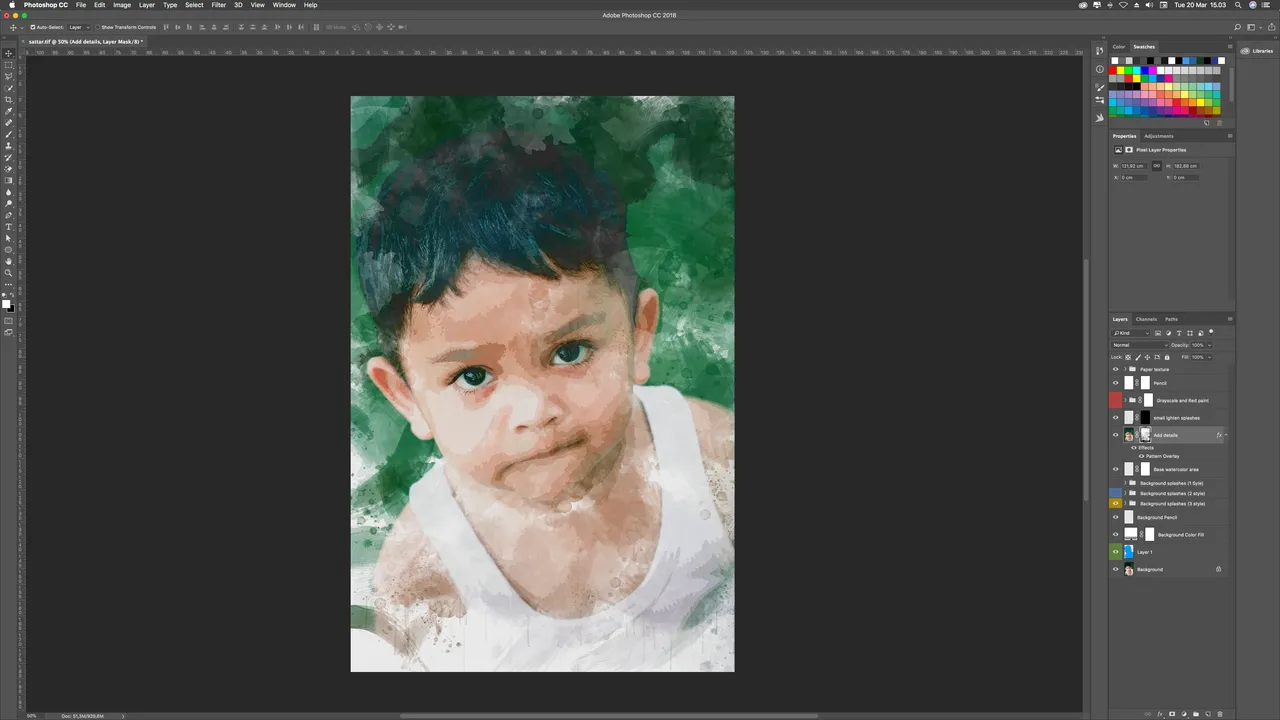Screen dimensions: 1280x720
Task: Open the Filter menu
Action: click(218, 5)
